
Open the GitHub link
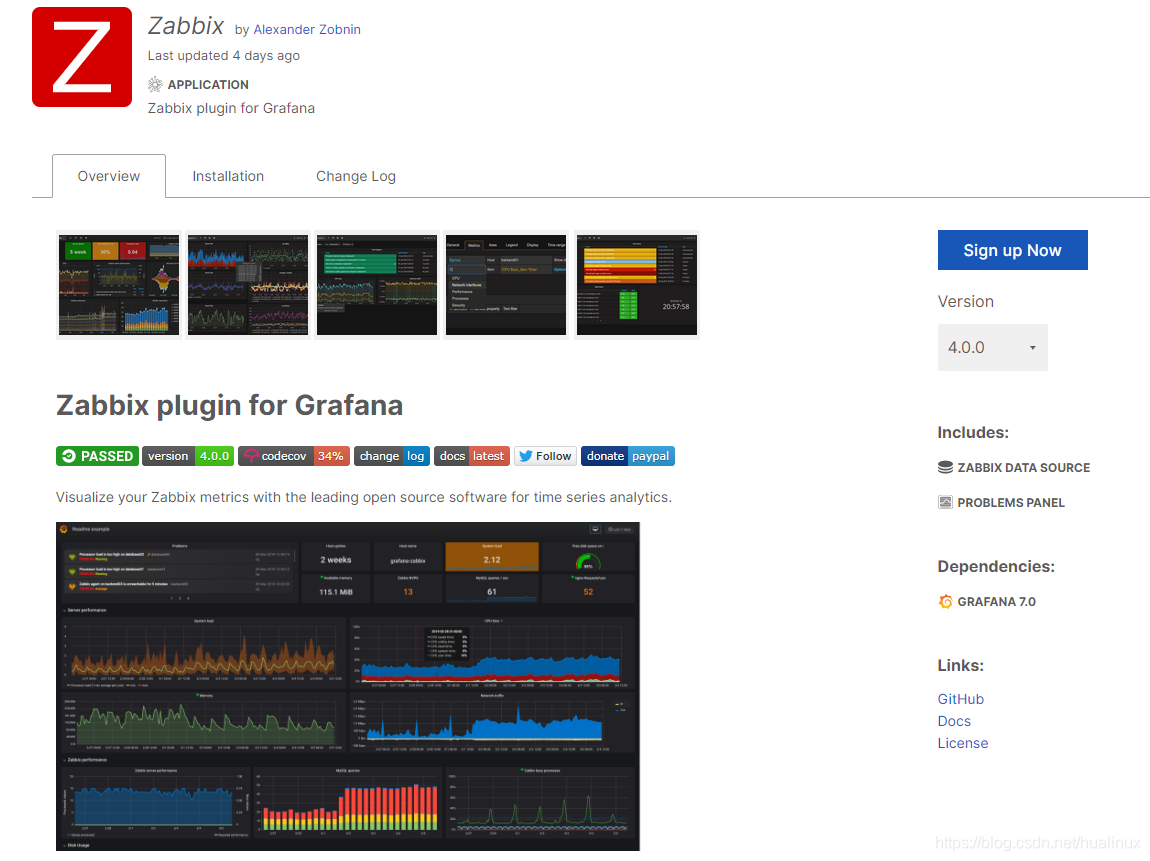[x=960, y=699]
